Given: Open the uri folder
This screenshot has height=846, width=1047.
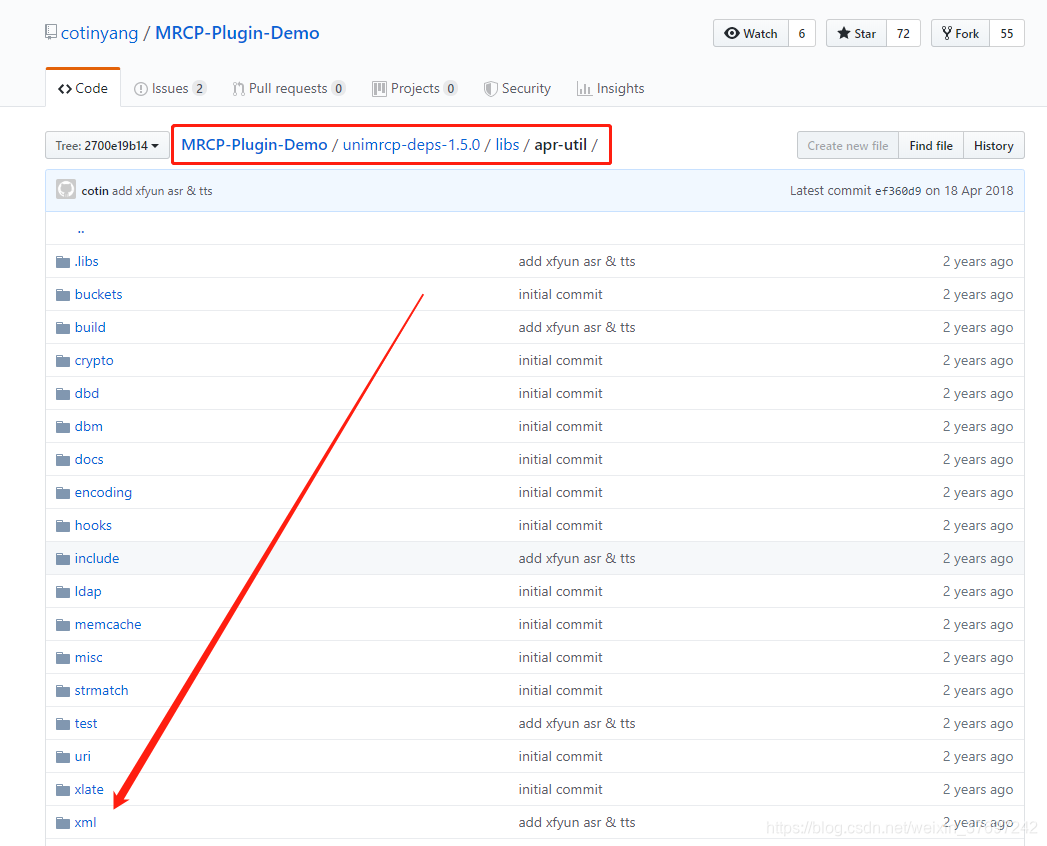Looking at the screenshot, I should (x=83, y=757).
